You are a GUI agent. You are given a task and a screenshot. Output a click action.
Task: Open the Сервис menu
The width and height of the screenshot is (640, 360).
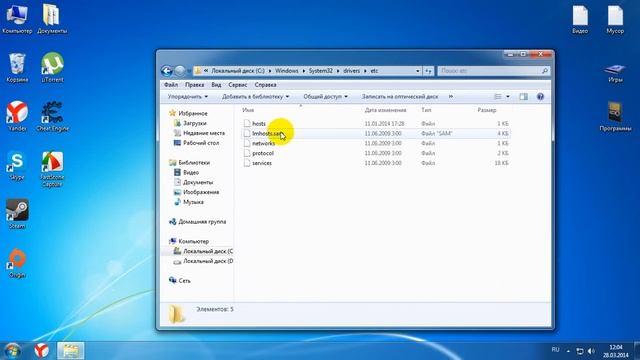click(238, 85)
